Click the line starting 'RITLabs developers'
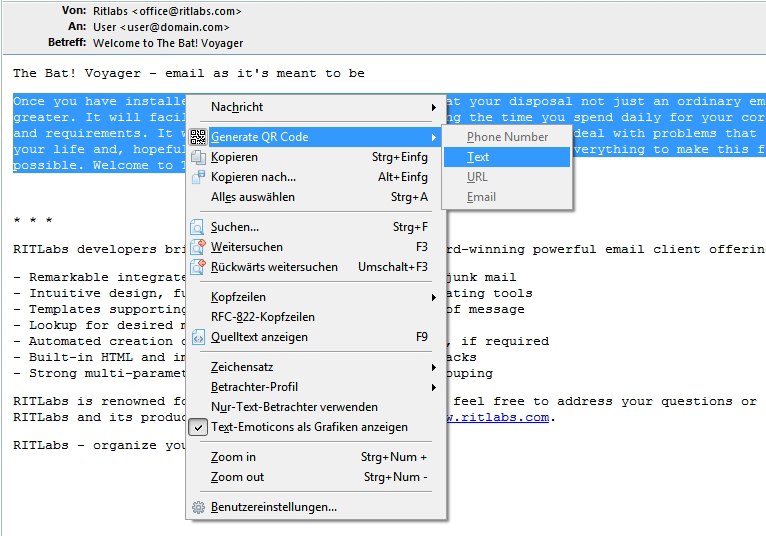The image size is (766, 536). tap(99, 249)
